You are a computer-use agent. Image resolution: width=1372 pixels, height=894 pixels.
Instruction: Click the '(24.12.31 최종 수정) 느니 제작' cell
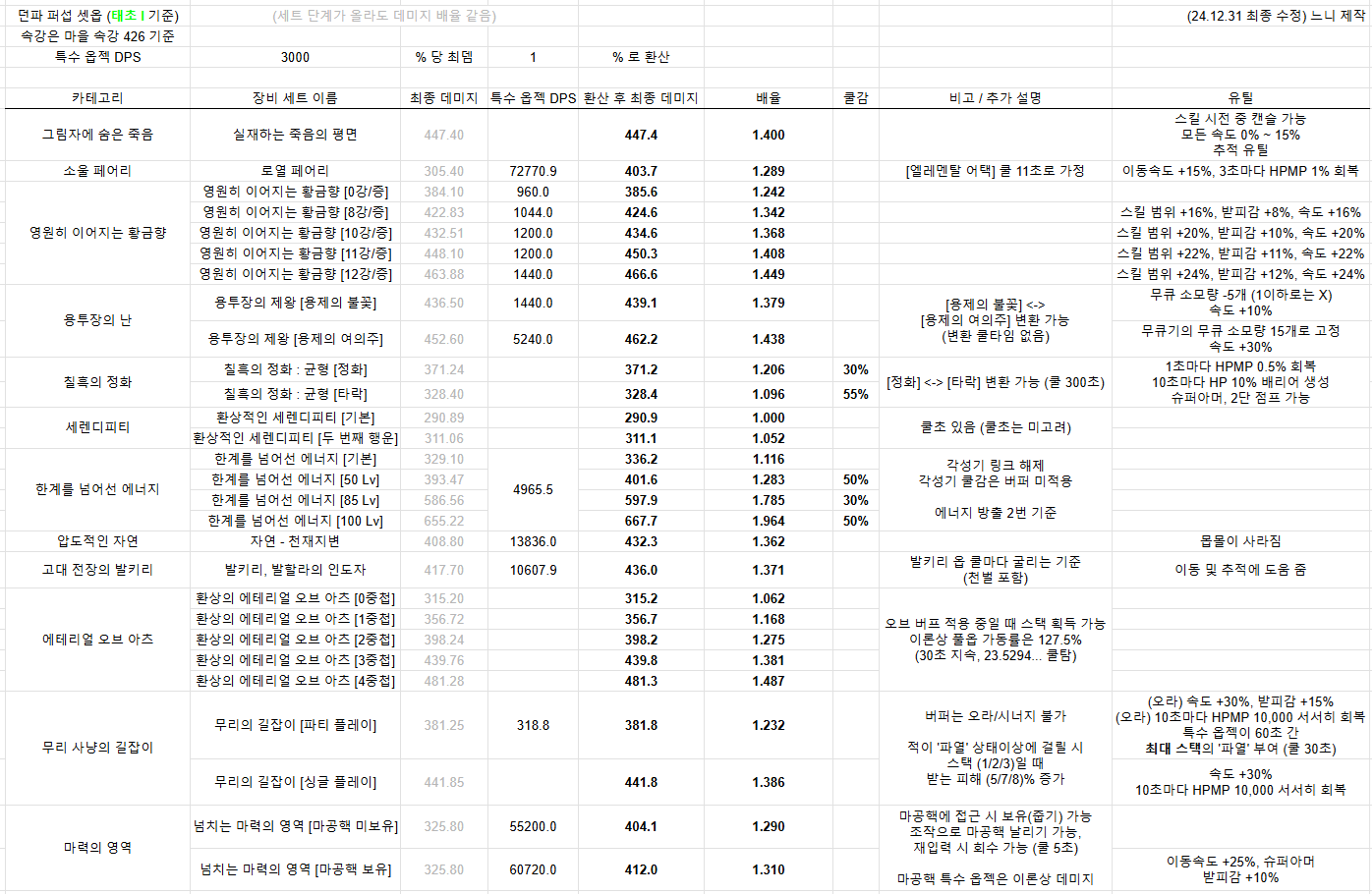pos(1276,16)
